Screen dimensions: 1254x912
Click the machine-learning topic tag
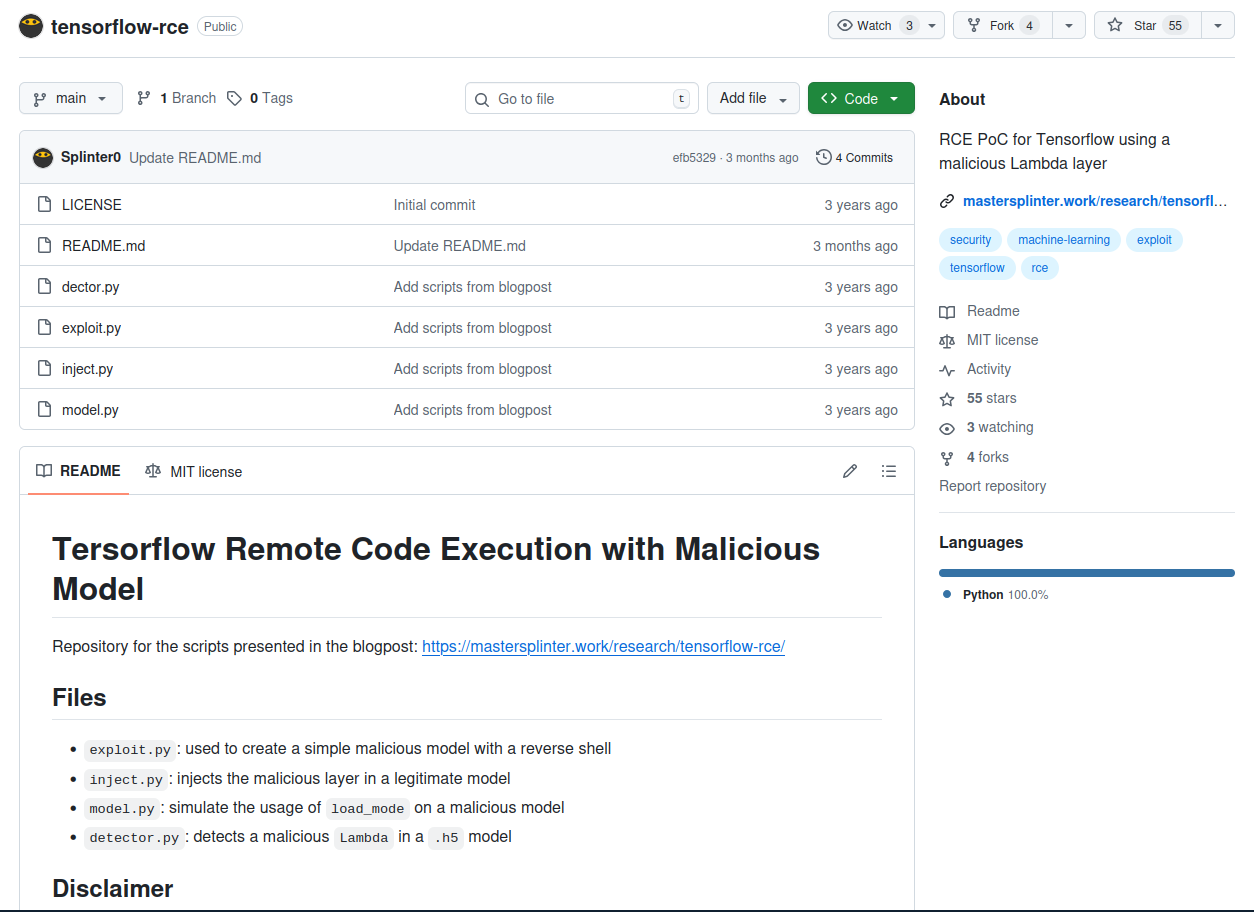click(x=1063, y=240)
